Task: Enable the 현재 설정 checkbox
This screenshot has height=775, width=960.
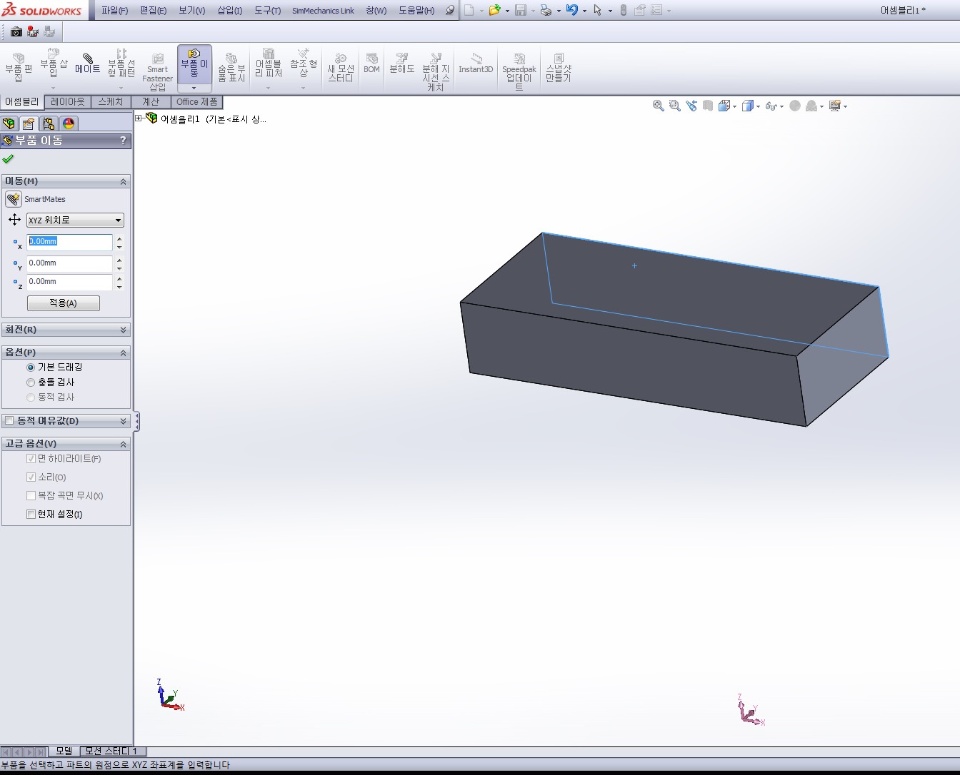Action: (x=31, y=514)
